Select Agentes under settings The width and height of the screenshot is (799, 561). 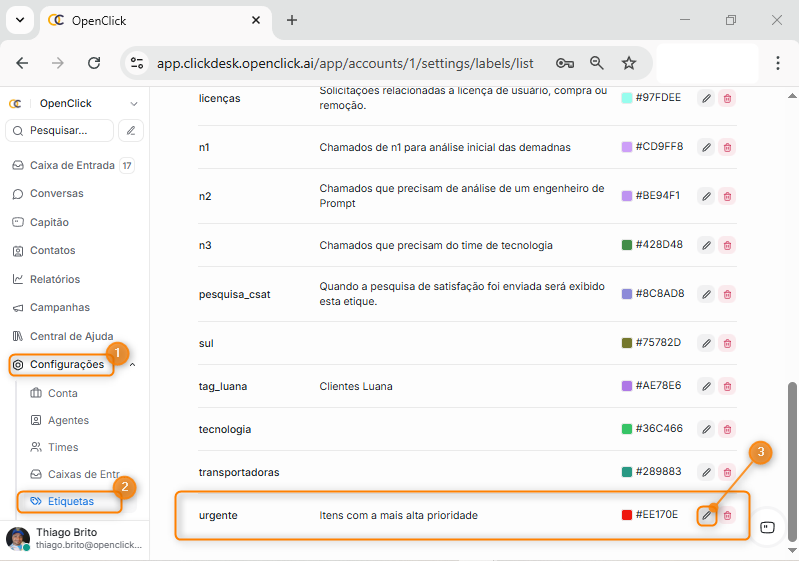click(x=68, y=420)
